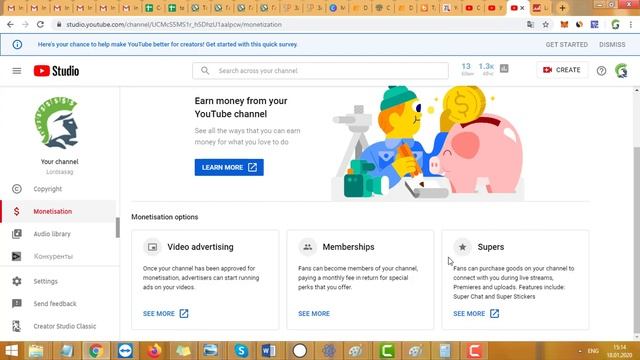Viewport: 640px width, 360px height.
Task: Click the Supers star icon
Action: point(462,247)
